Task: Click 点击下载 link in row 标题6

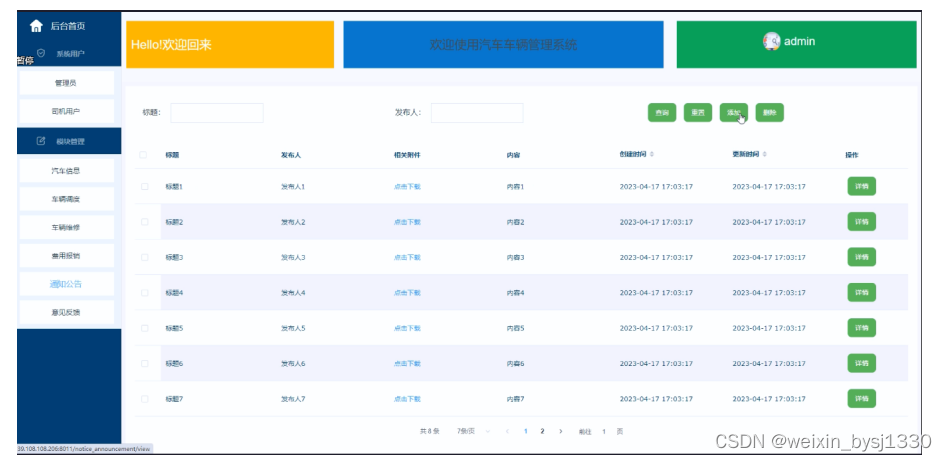Action: coord(407,363)
